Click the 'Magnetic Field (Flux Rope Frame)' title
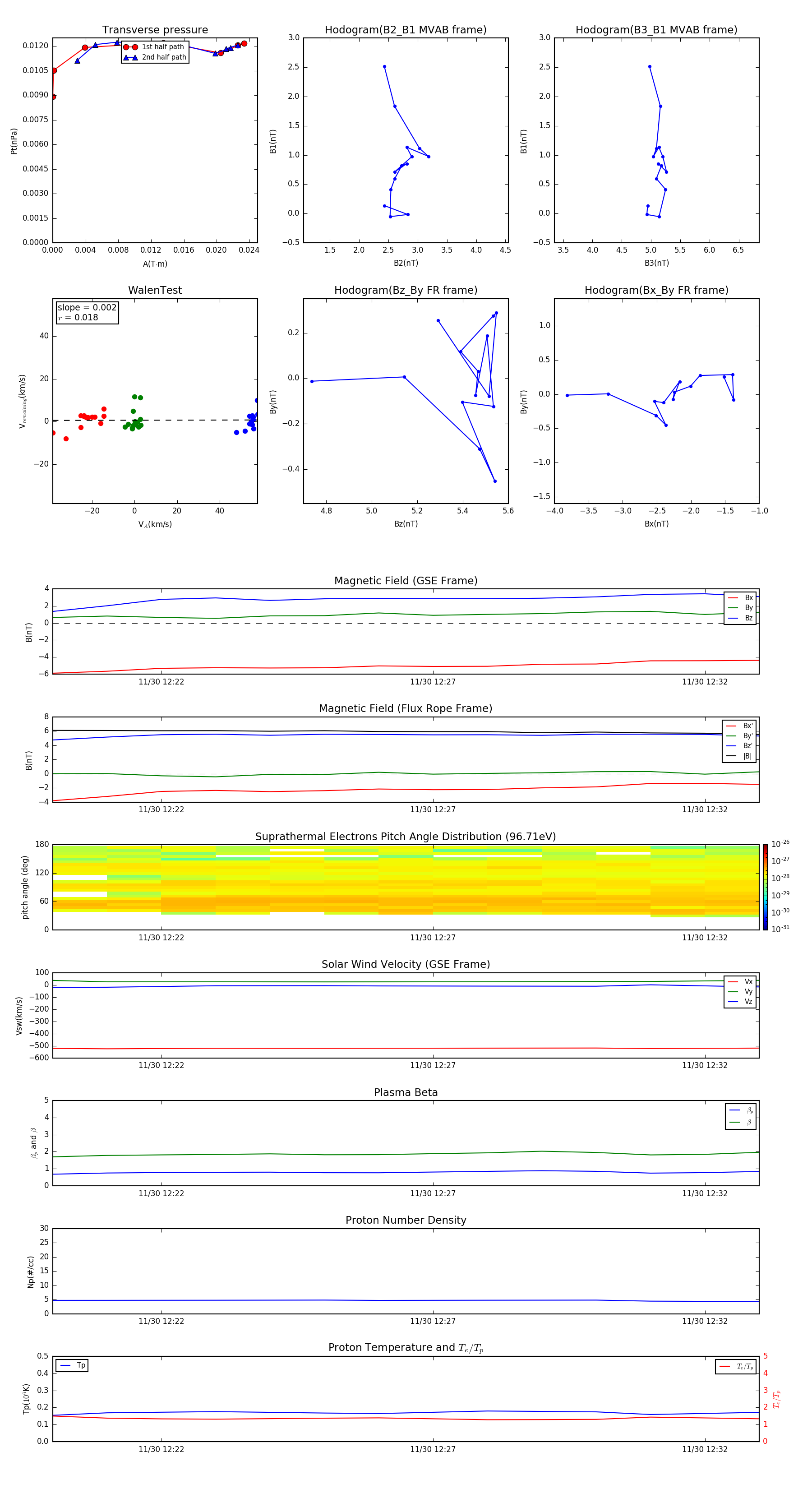Screen dimensions: 812x1489 point(406,709)
